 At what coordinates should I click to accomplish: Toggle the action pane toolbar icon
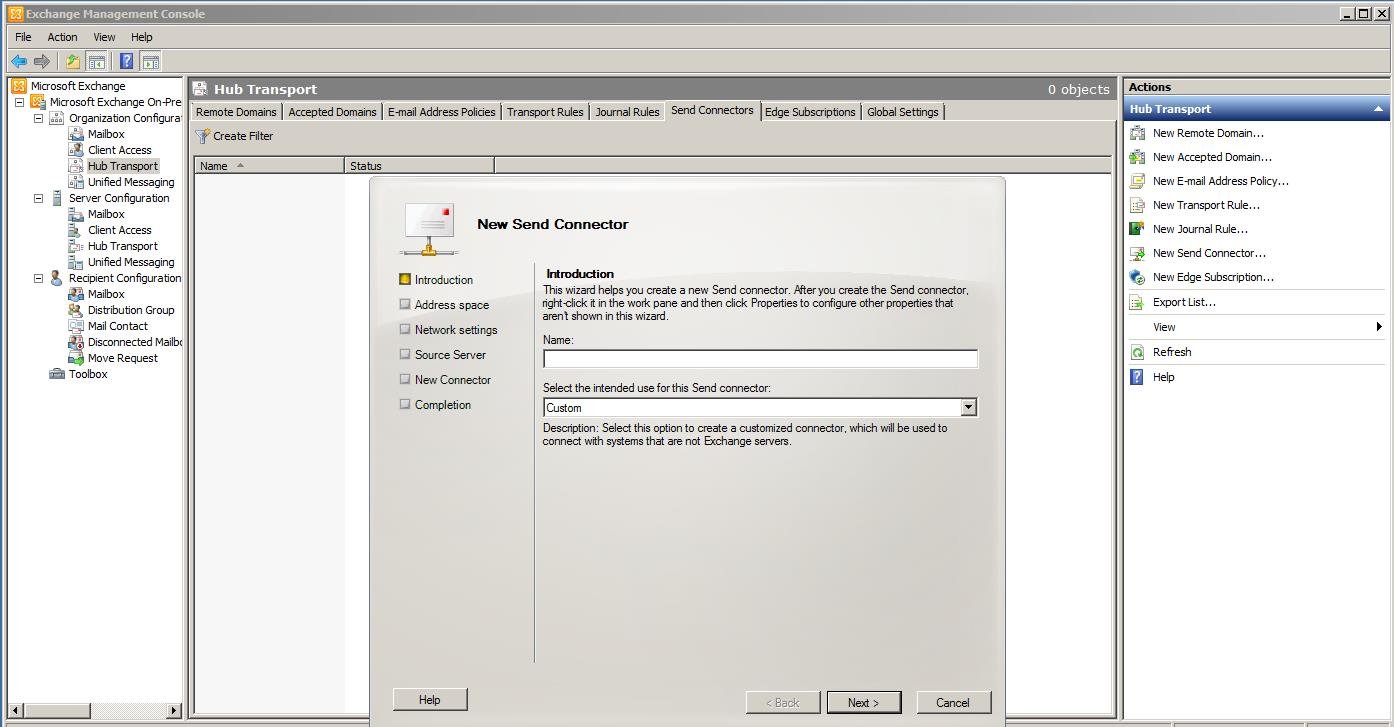point(150,61)
